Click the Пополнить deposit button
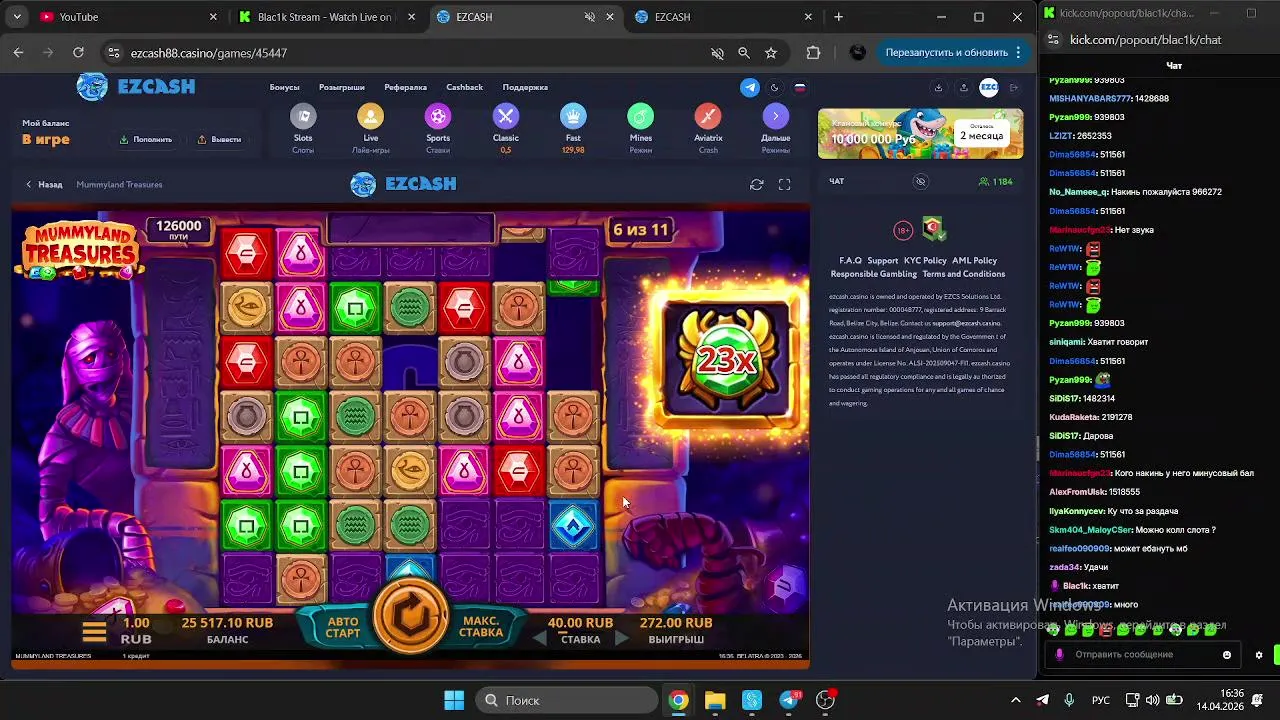Viewport: 1280px width, 720px height. [146, 139]
